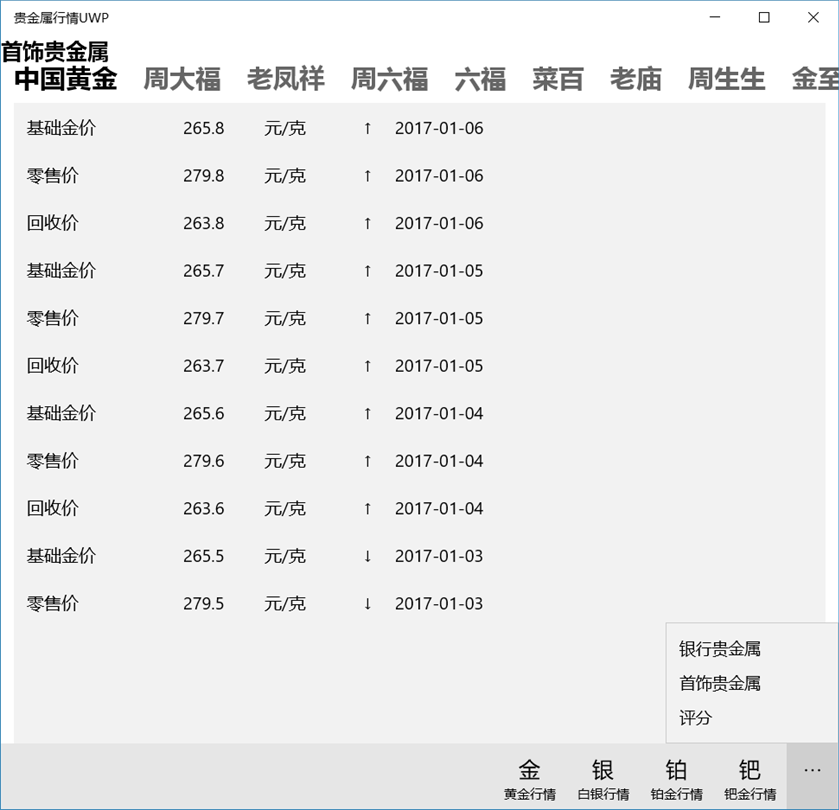The width and height of the screenshot is (839, 810).
Task: Close the 贵金属行情UWP window
Action: point(813,17)
